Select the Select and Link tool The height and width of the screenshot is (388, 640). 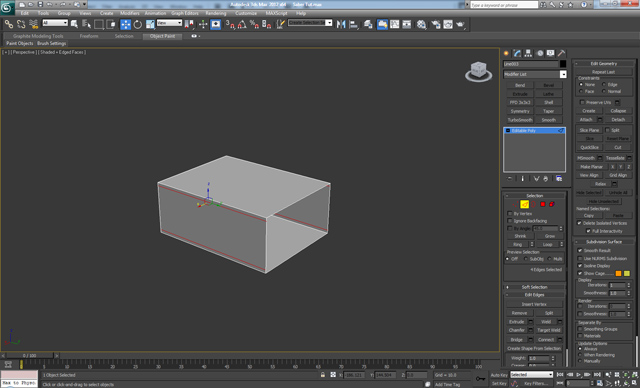pos(9,24)
